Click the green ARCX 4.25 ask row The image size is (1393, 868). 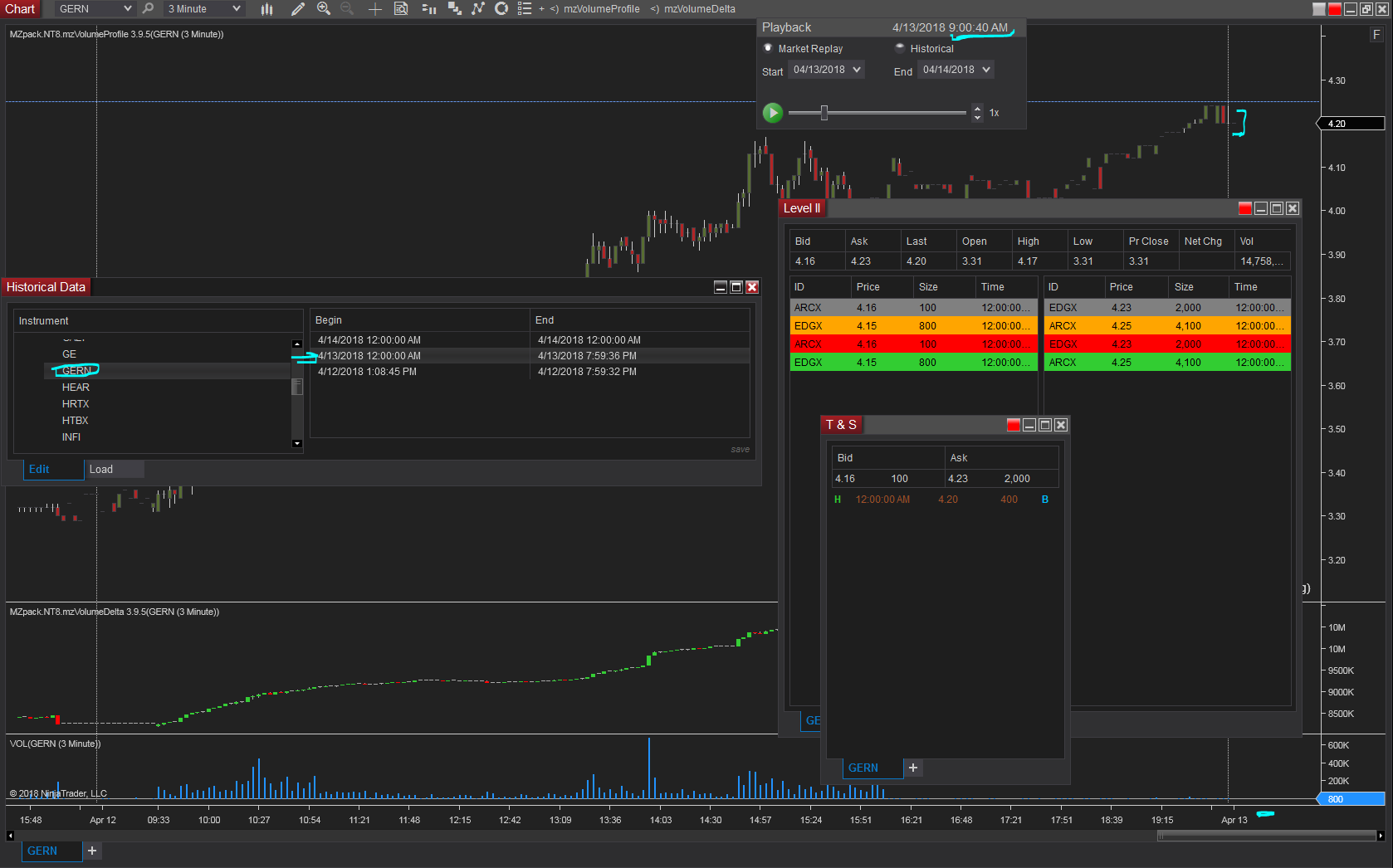click(x=1167, y=363)
